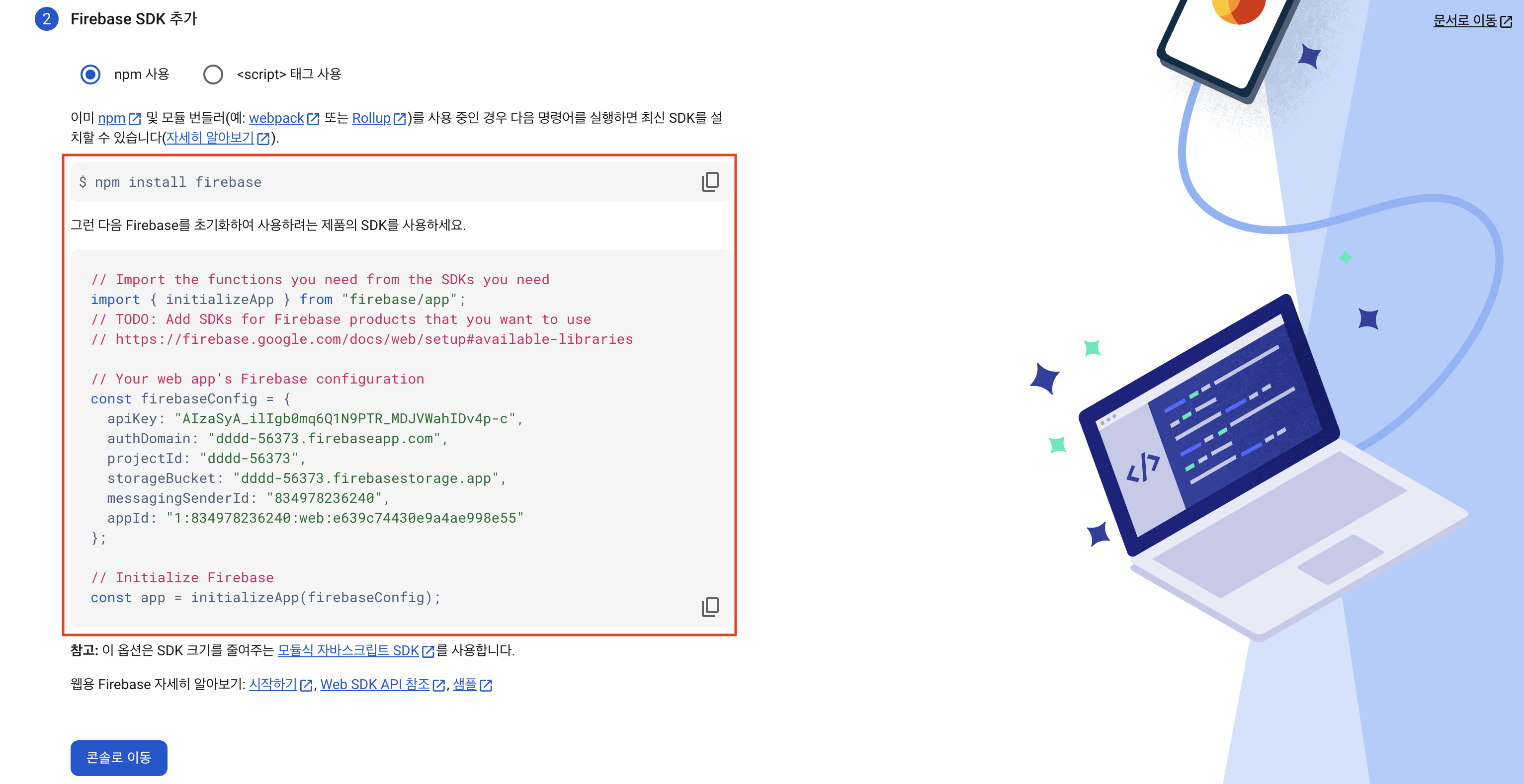Viewport: 1524px width, 784px height.
Task: Click the '// TODO: Add SDKs' comment line
Action: coord(341,319)
